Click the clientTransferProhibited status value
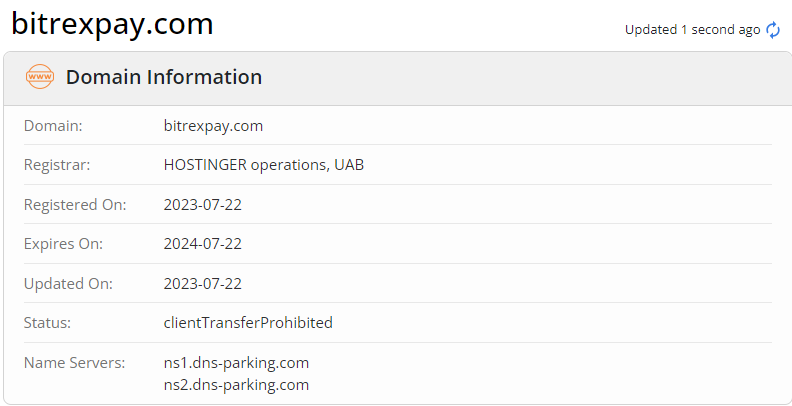This screenshot has height=406, width=792. (248, 323)
